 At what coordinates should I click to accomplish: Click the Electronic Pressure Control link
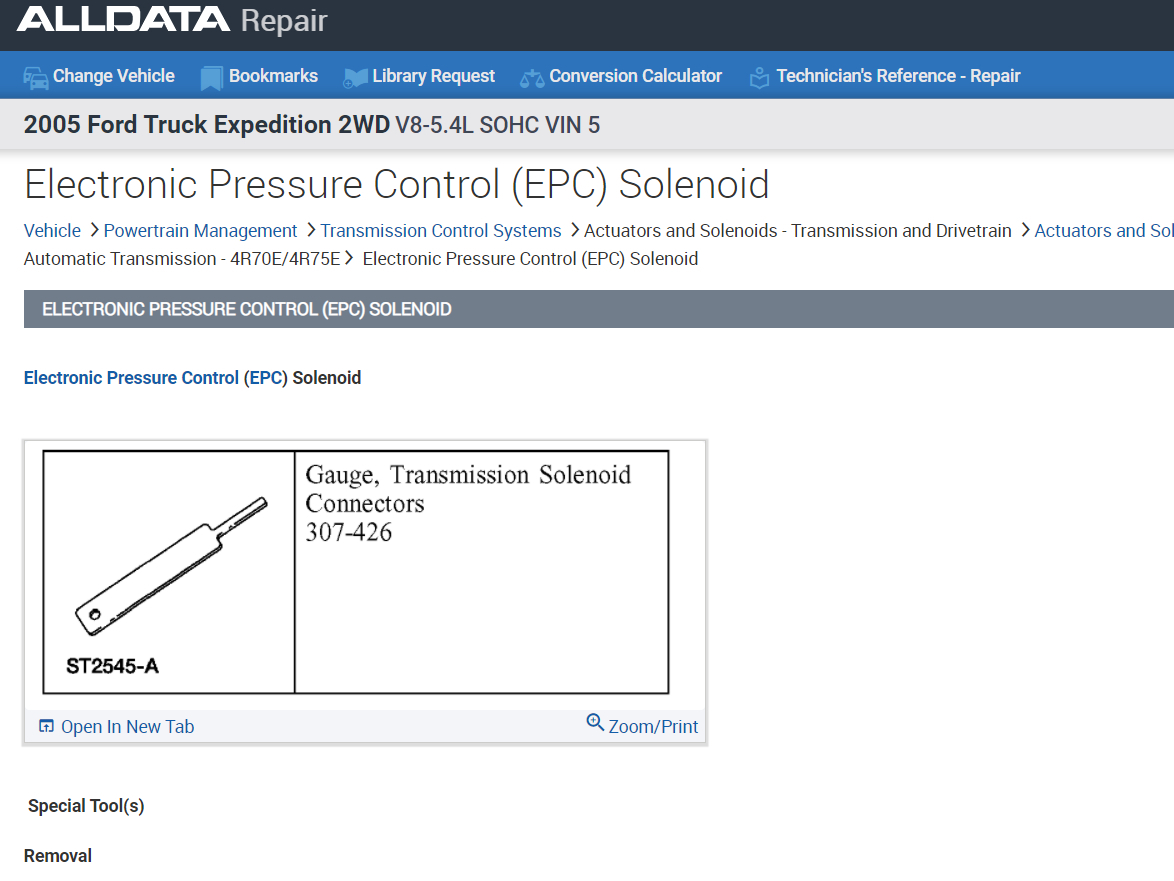tap(131, 378)
